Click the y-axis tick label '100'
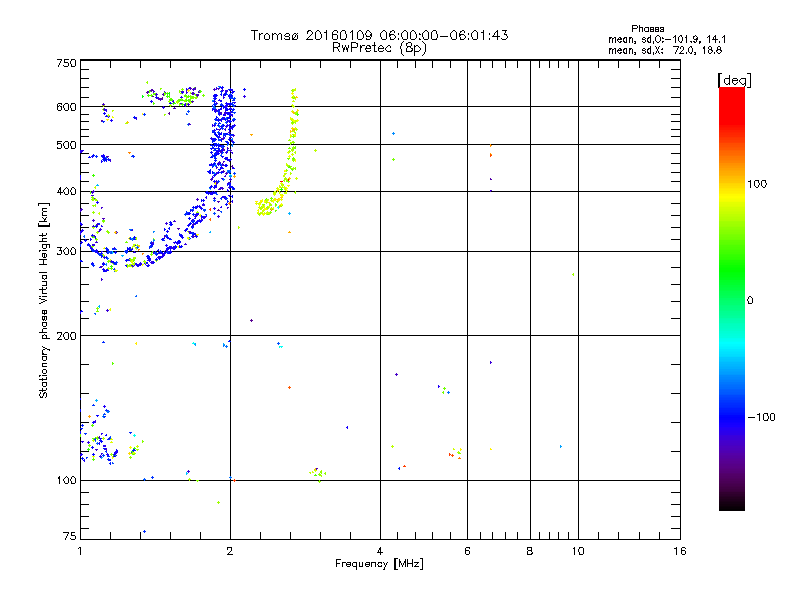This screenshot has width=800, height=600. 66,481
